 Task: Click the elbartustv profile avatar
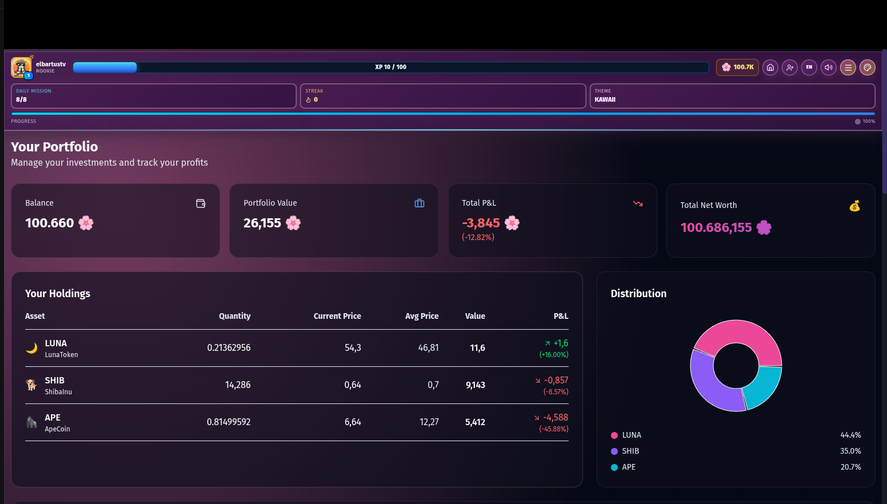(21, 67)
